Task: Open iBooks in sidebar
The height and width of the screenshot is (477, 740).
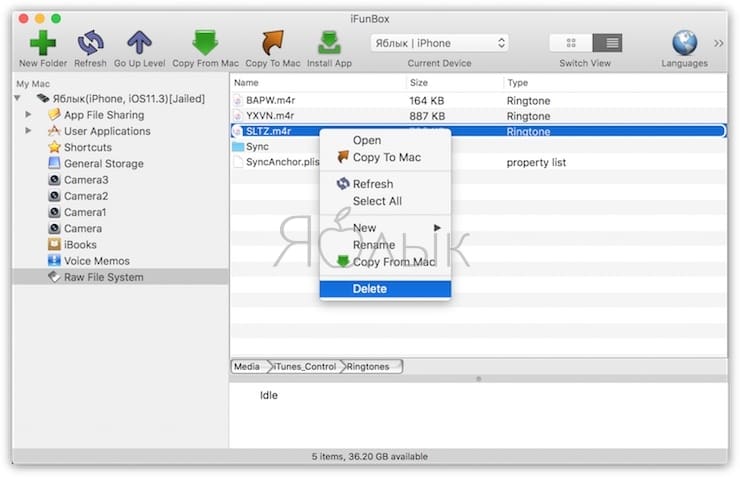Action: 80,244
